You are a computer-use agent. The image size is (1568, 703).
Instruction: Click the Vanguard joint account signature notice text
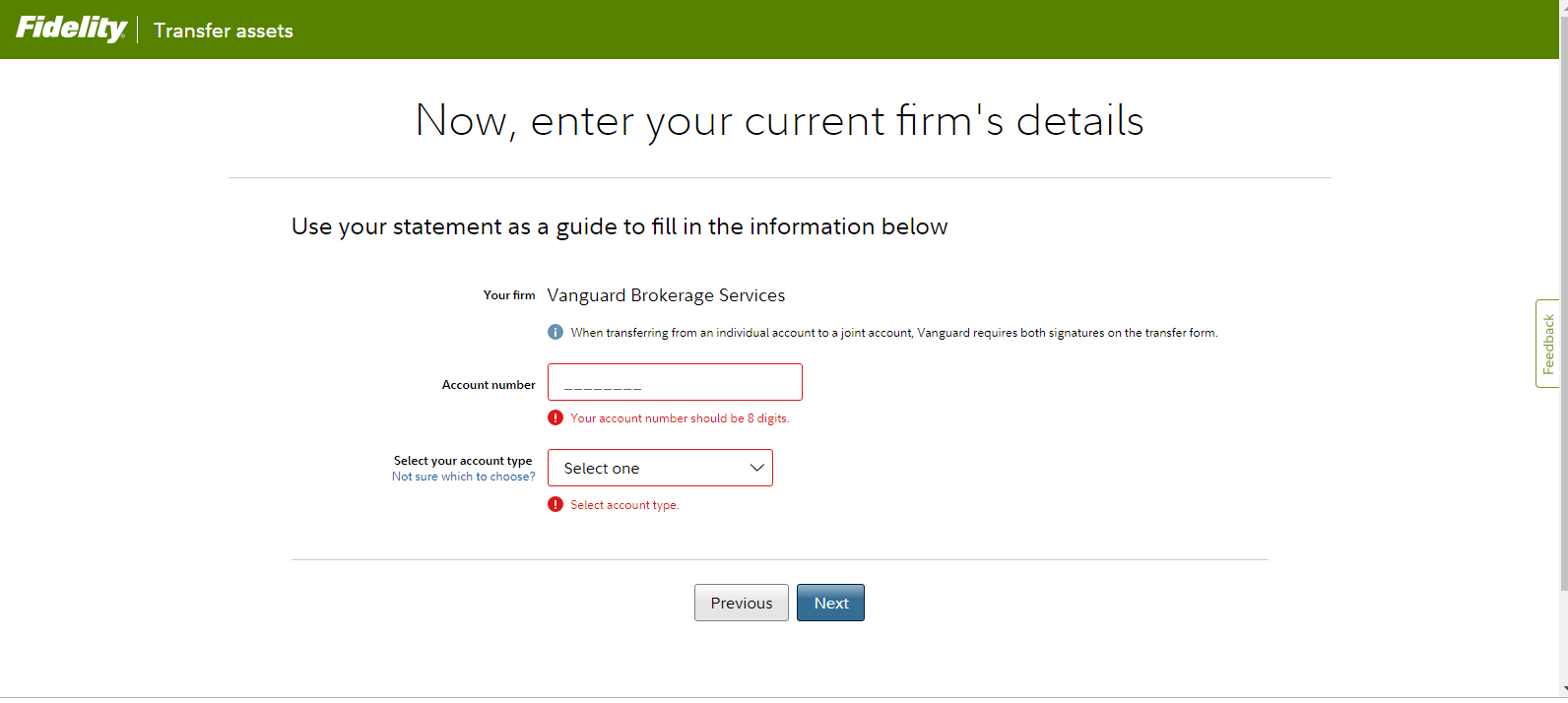(x=893, y=333)
